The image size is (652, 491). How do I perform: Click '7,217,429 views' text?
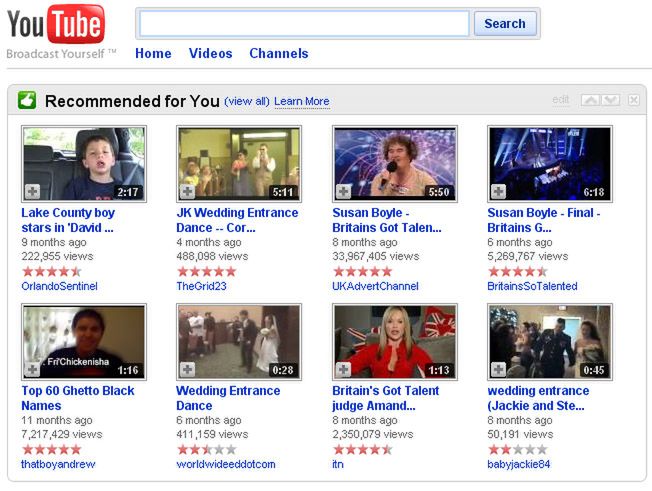point(62,434)
